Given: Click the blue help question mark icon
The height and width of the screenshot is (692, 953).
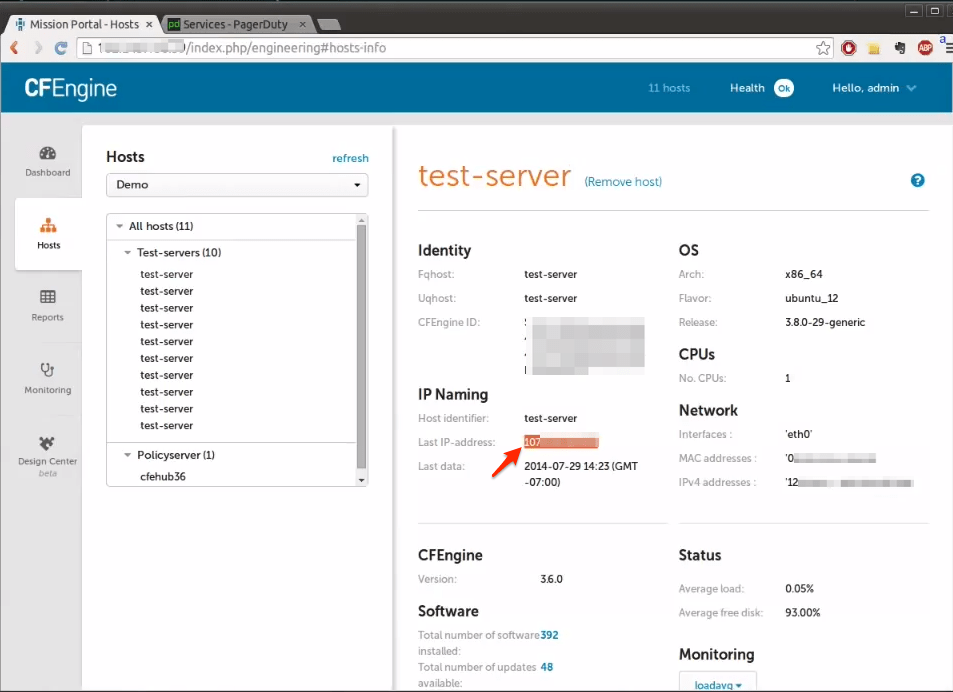Looking at the screenshot, I should point(917,181).
